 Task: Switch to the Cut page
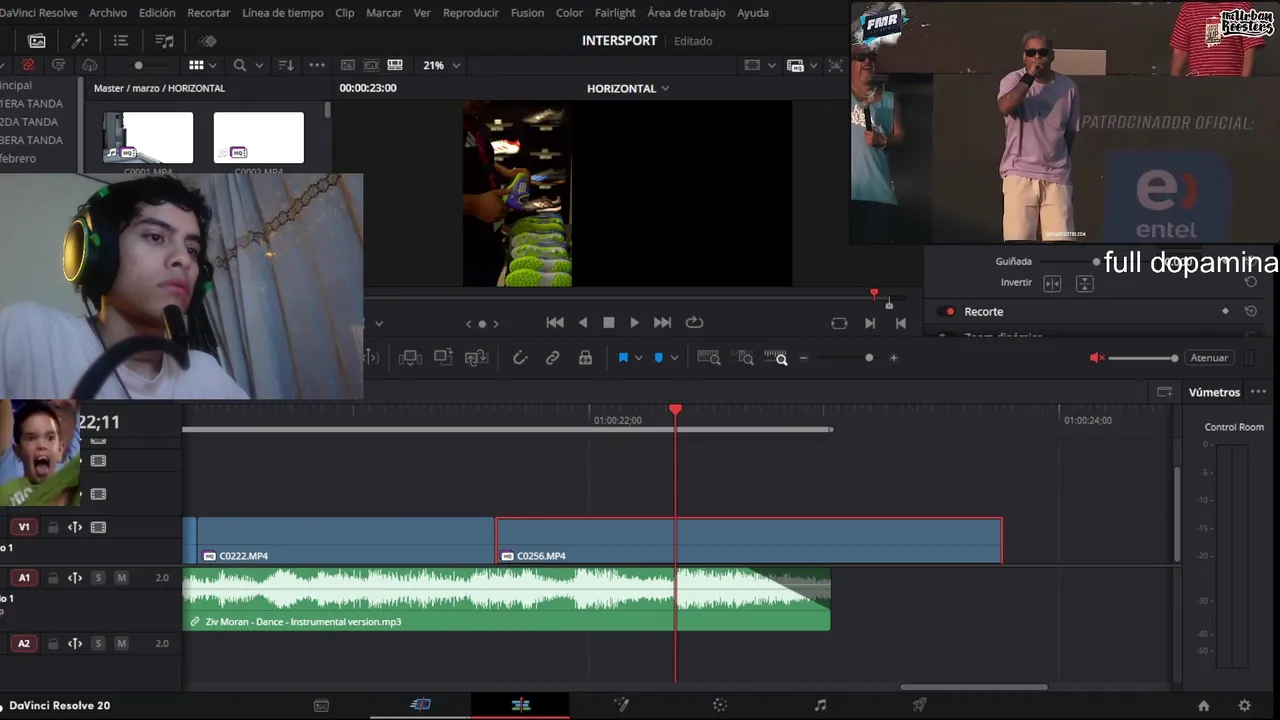click(420, 705)
